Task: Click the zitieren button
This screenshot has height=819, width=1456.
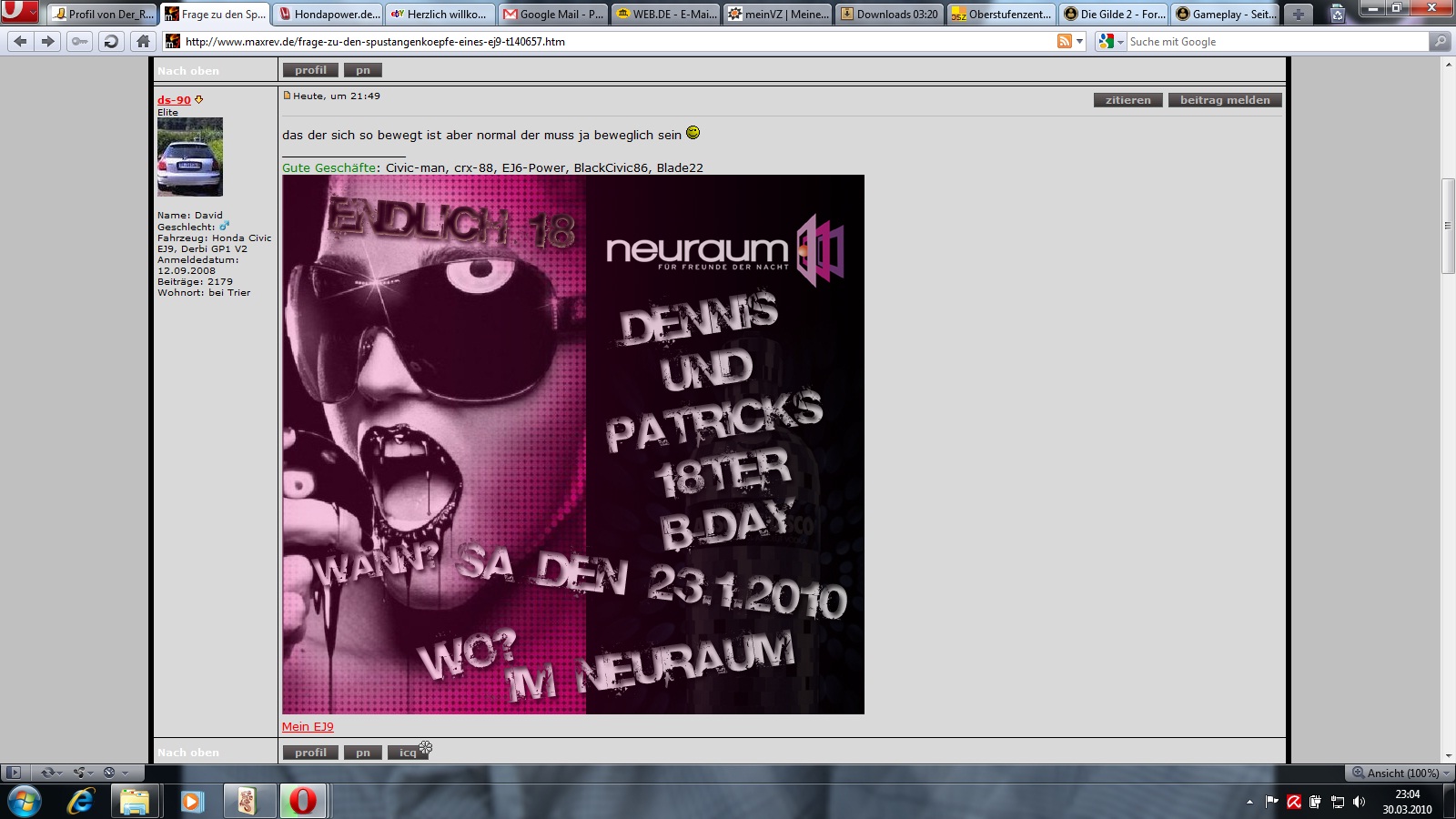Action: click(x=1128, y=100)
